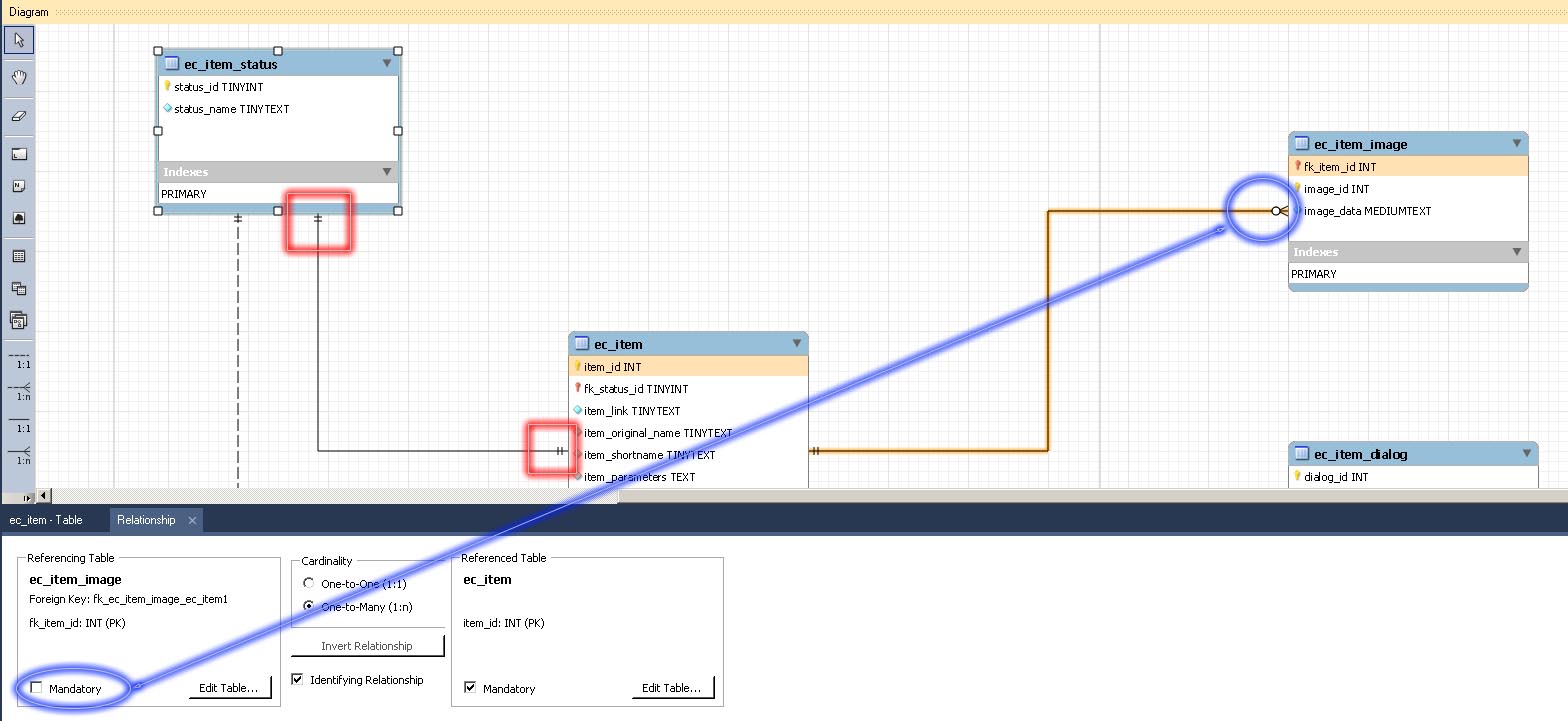The height and width of the screenshot is (721, 1568).
Task: Choose the new image tool
Action: (x=19, y=218)
